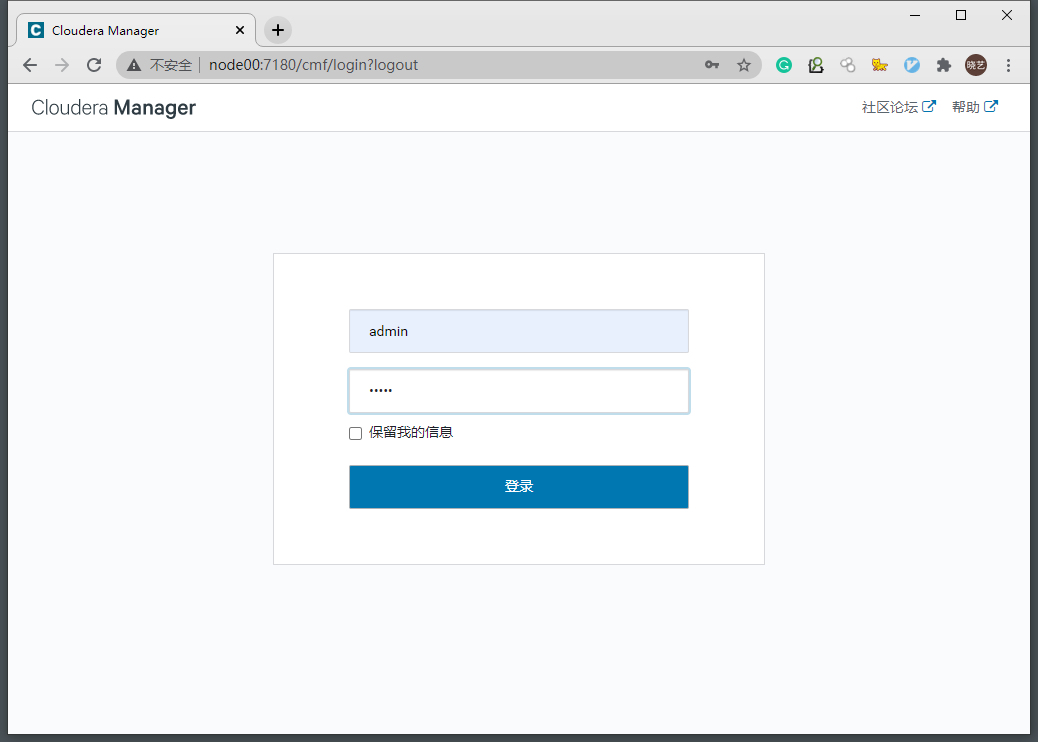
Task: Select the Cloudera Manager browser tab
Action: click(136, 30)
